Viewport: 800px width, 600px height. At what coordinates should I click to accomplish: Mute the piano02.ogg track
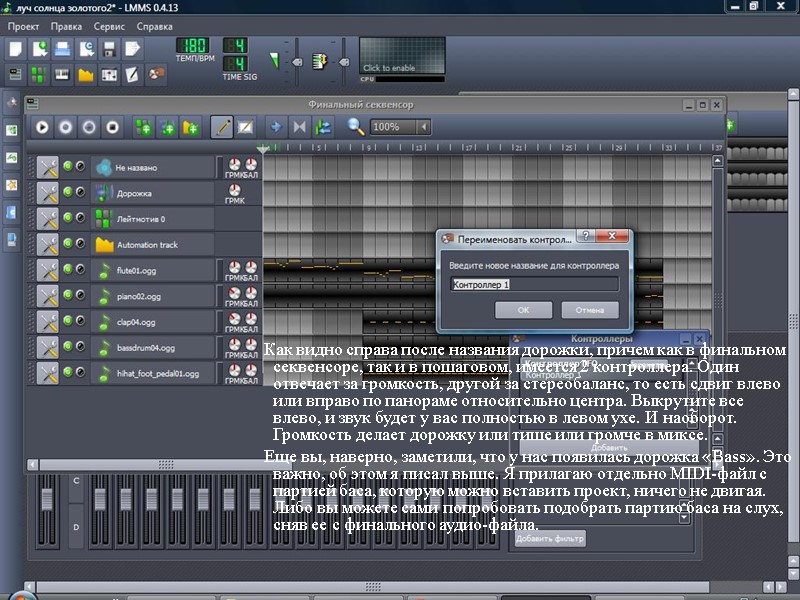67,296
